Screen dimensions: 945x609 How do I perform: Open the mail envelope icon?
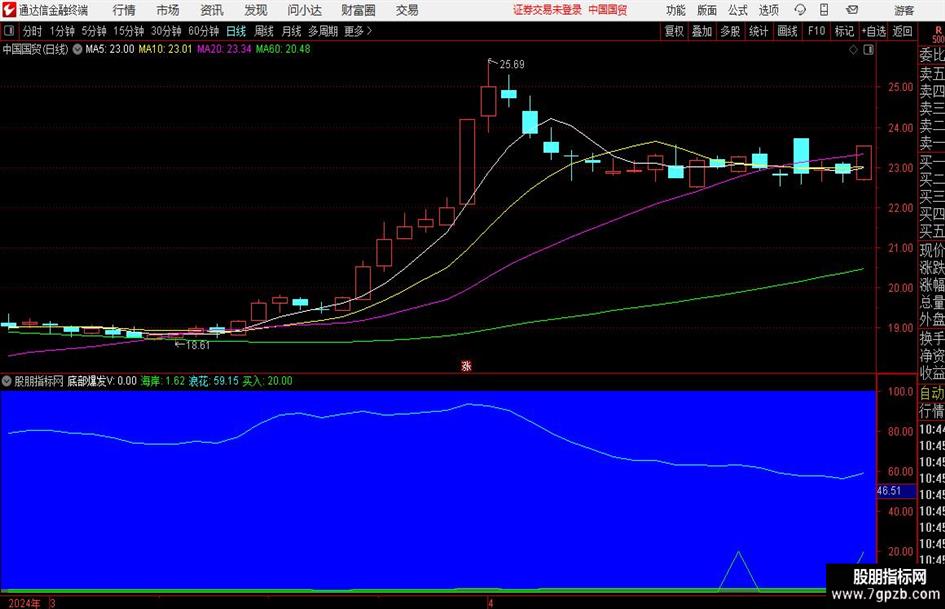click(852, 10)
